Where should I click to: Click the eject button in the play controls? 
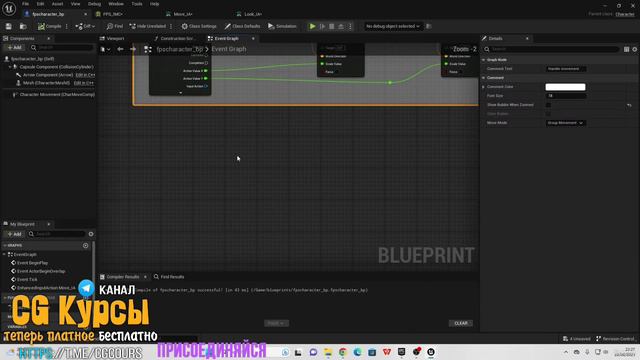pyautogui.click(x=341, y=26)
